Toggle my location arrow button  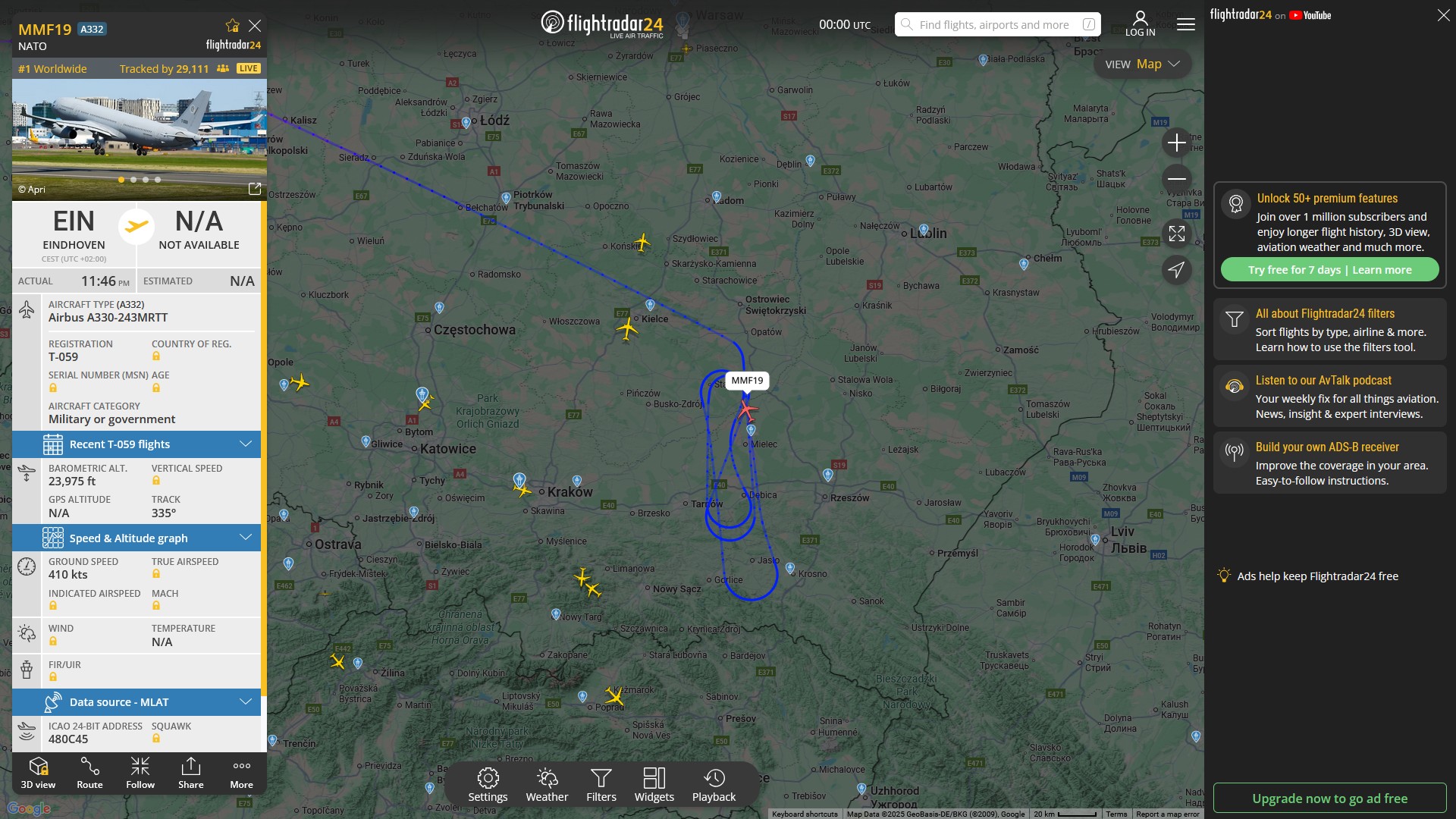(1177, 270)
